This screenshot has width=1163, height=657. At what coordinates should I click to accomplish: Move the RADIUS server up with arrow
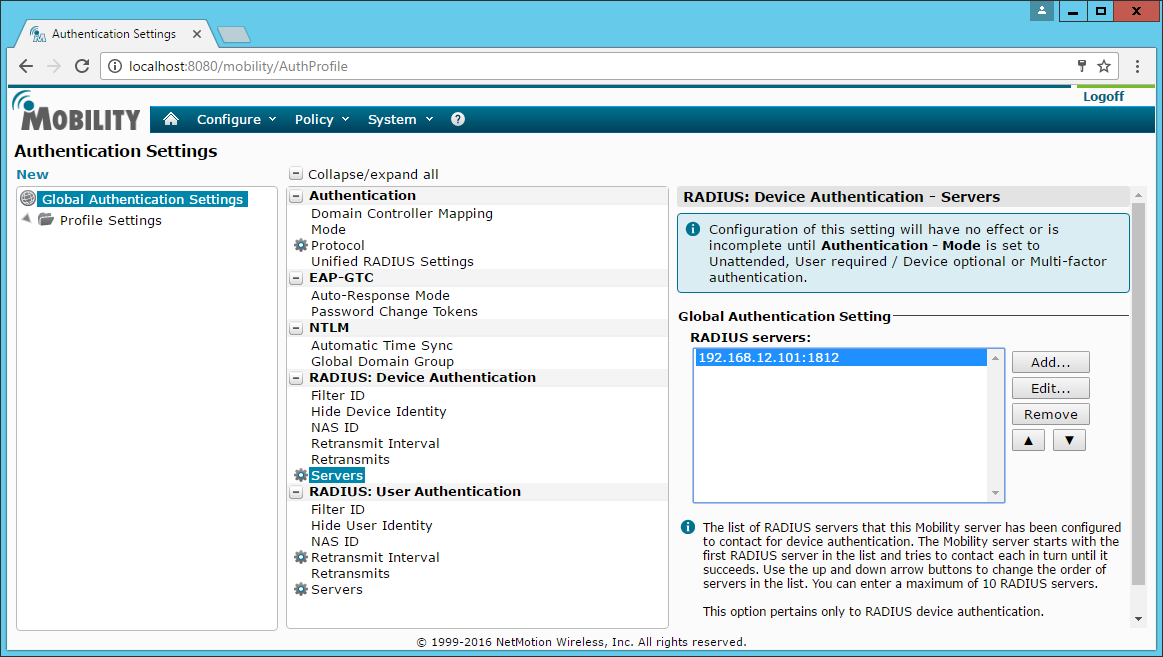[x=1029, y=440]
